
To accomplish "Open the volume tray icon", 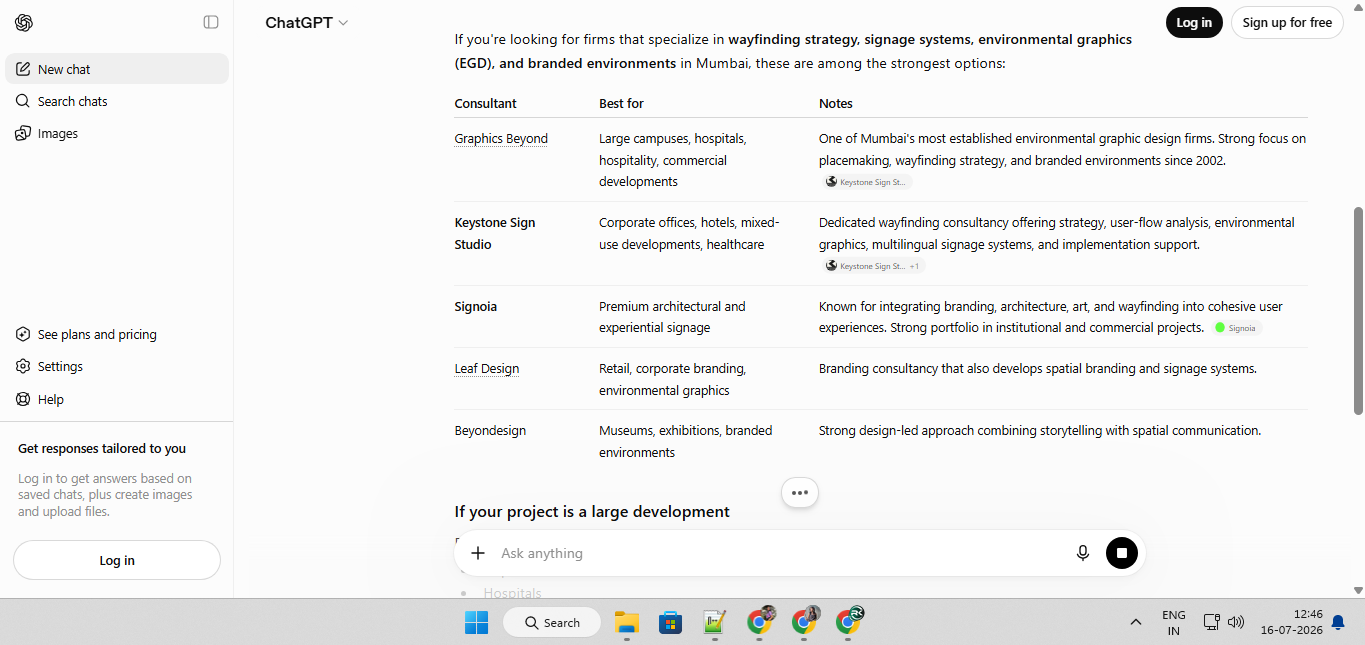I will pos(1236,622).
